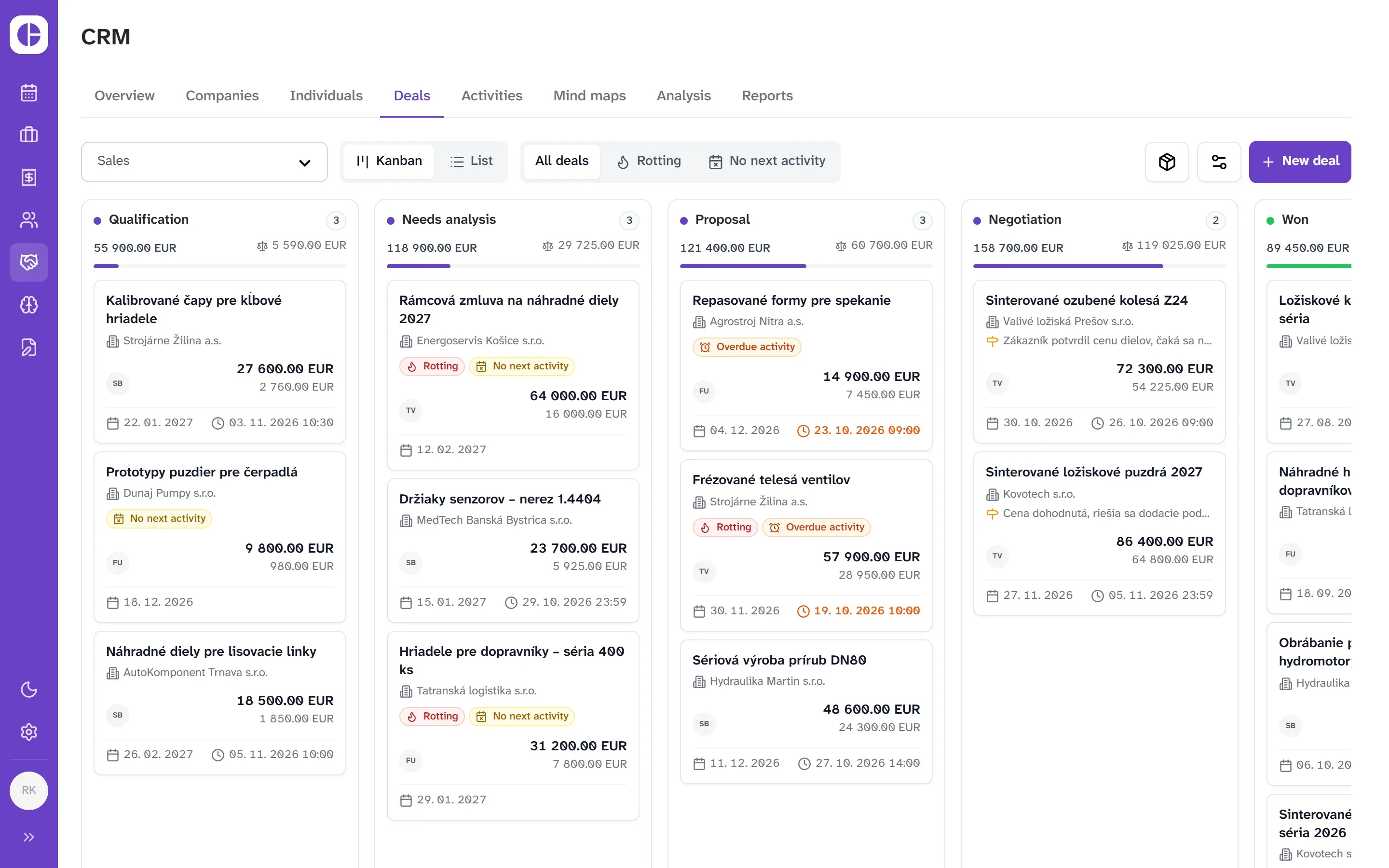Filter by No next activity

pos(767,162)
